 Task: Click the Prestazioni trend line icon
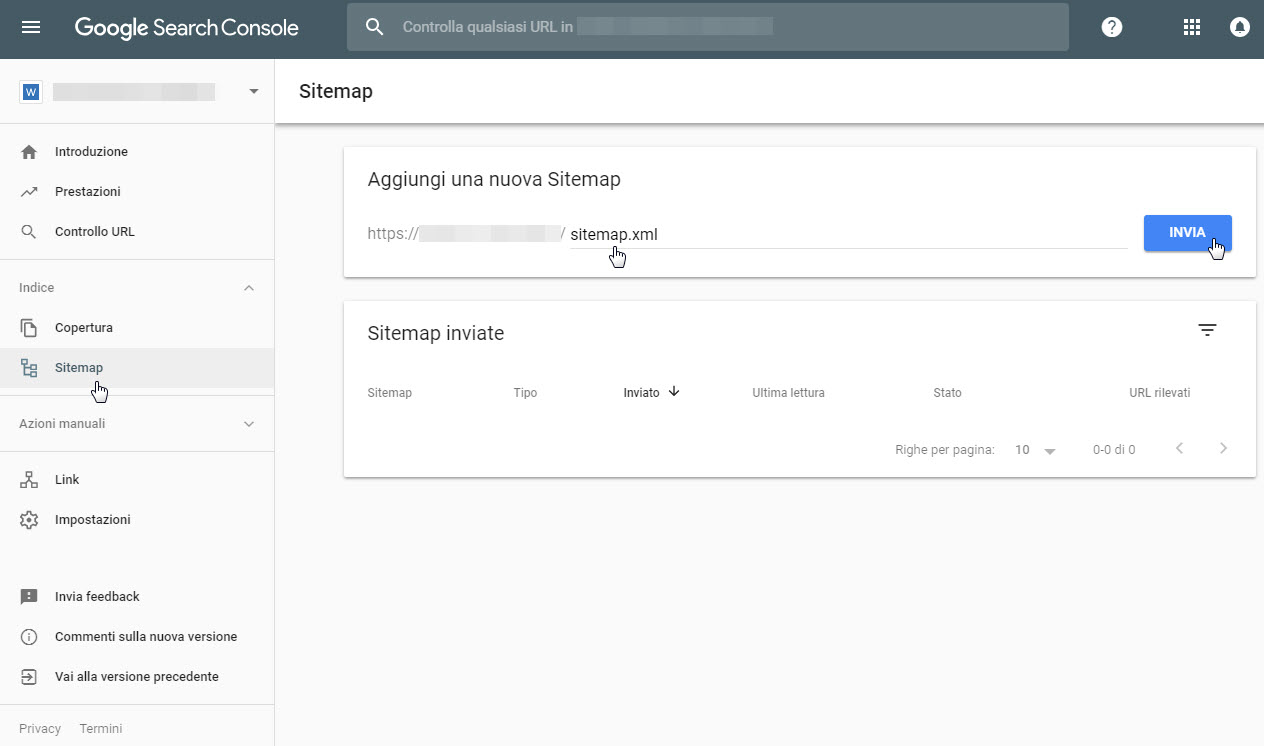[29, 192]
